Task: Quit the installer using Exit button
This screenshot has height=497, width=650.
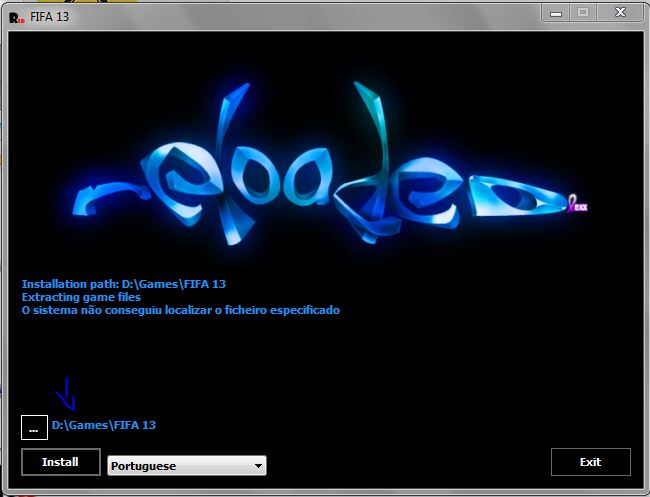Action: pyautogui.click(x=590, y=462)
